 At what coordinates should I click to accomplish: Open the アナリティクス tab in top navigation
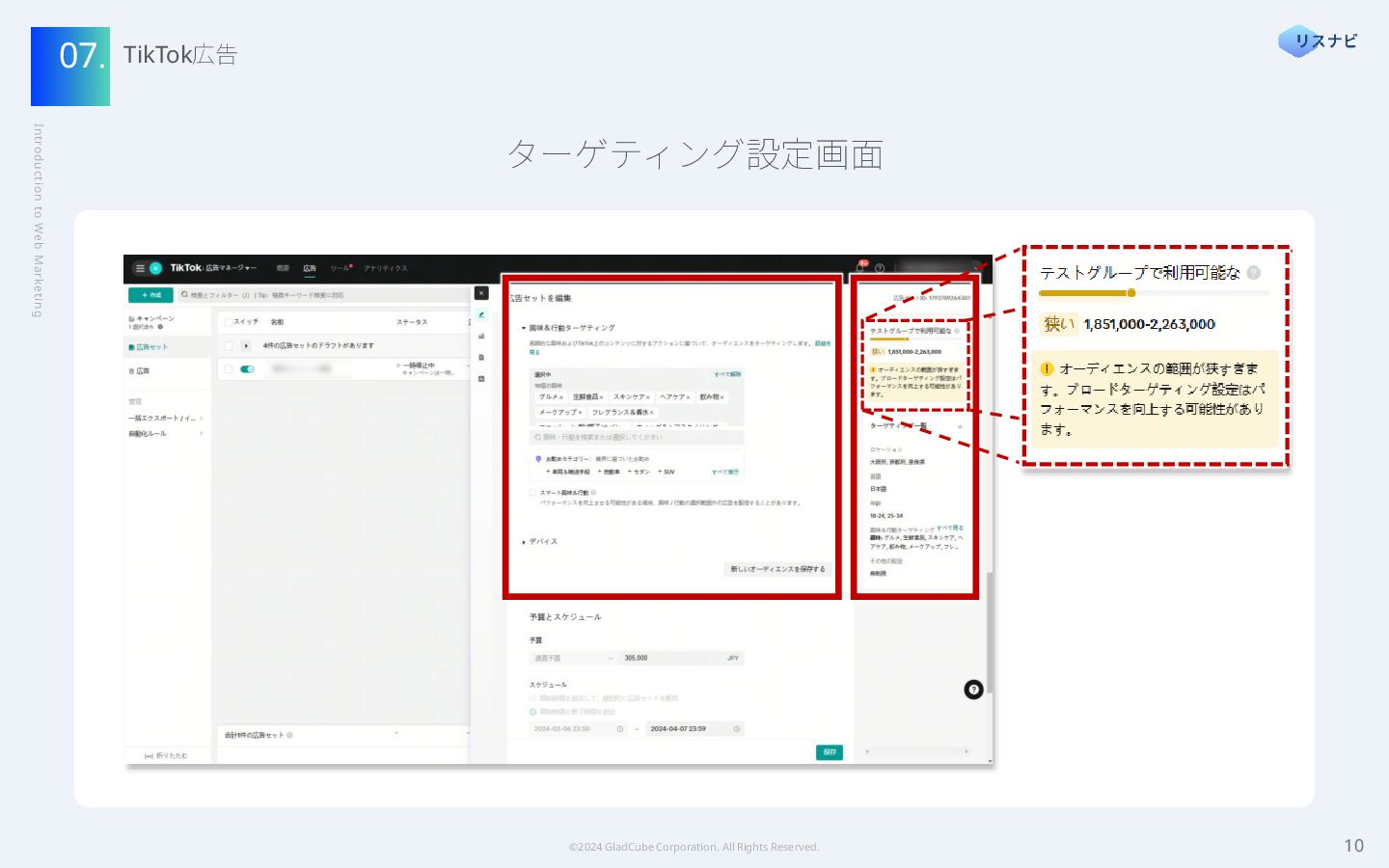click(386, 268)
